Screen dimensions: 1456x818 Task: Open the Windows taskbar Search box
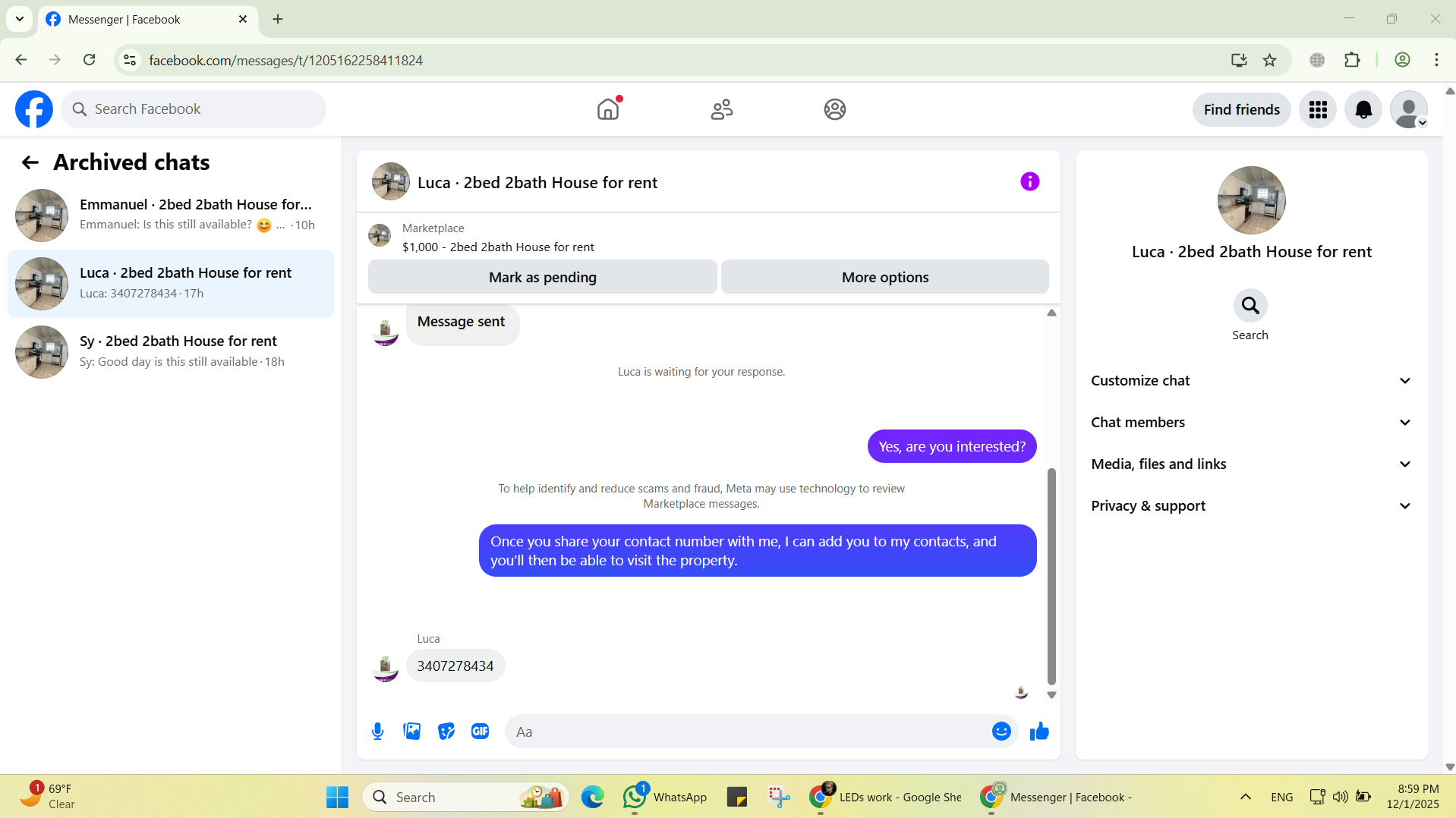coord(465,797)
